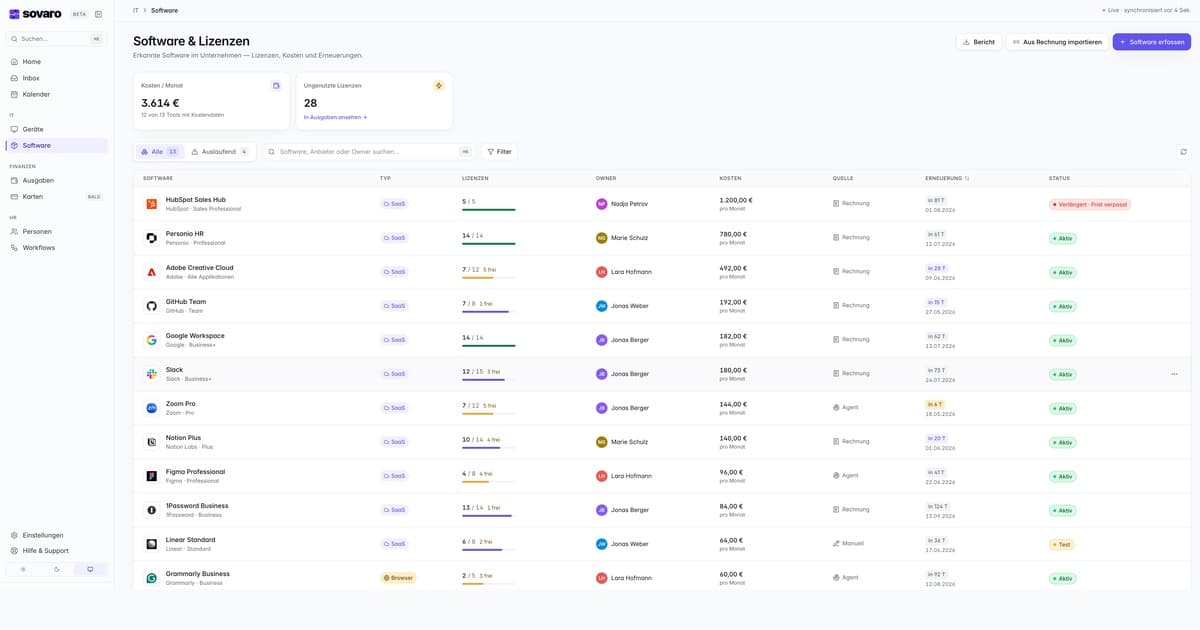The image size is (1200, 630).
Task: Open Inbox from the sidebar
Action: click(57, 78)
